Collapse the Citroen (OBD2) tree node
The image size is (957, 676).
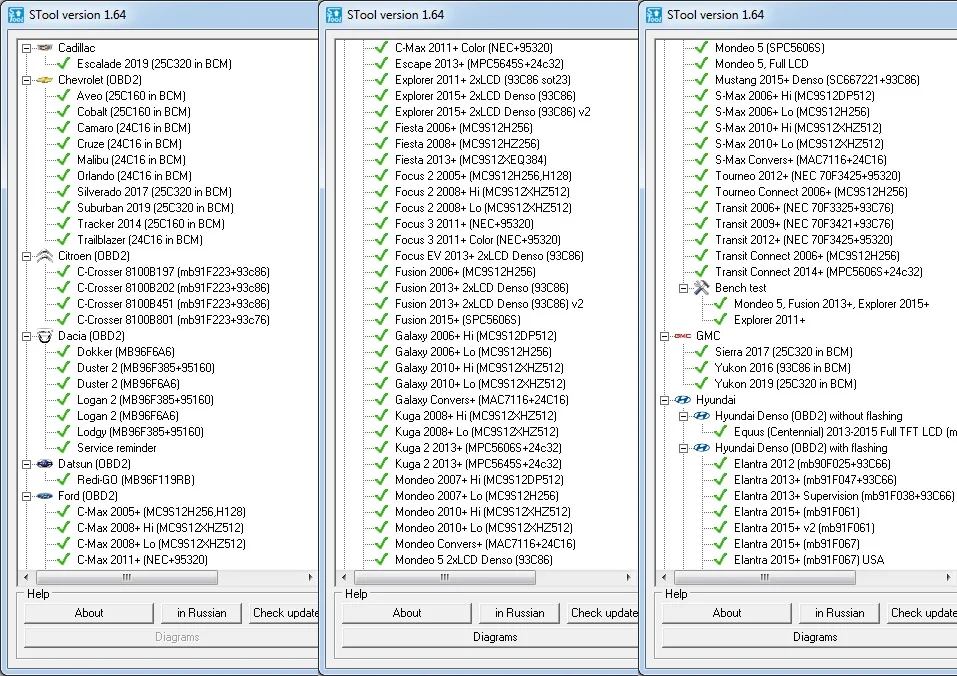pyautogui.click(x=26, y=256)
